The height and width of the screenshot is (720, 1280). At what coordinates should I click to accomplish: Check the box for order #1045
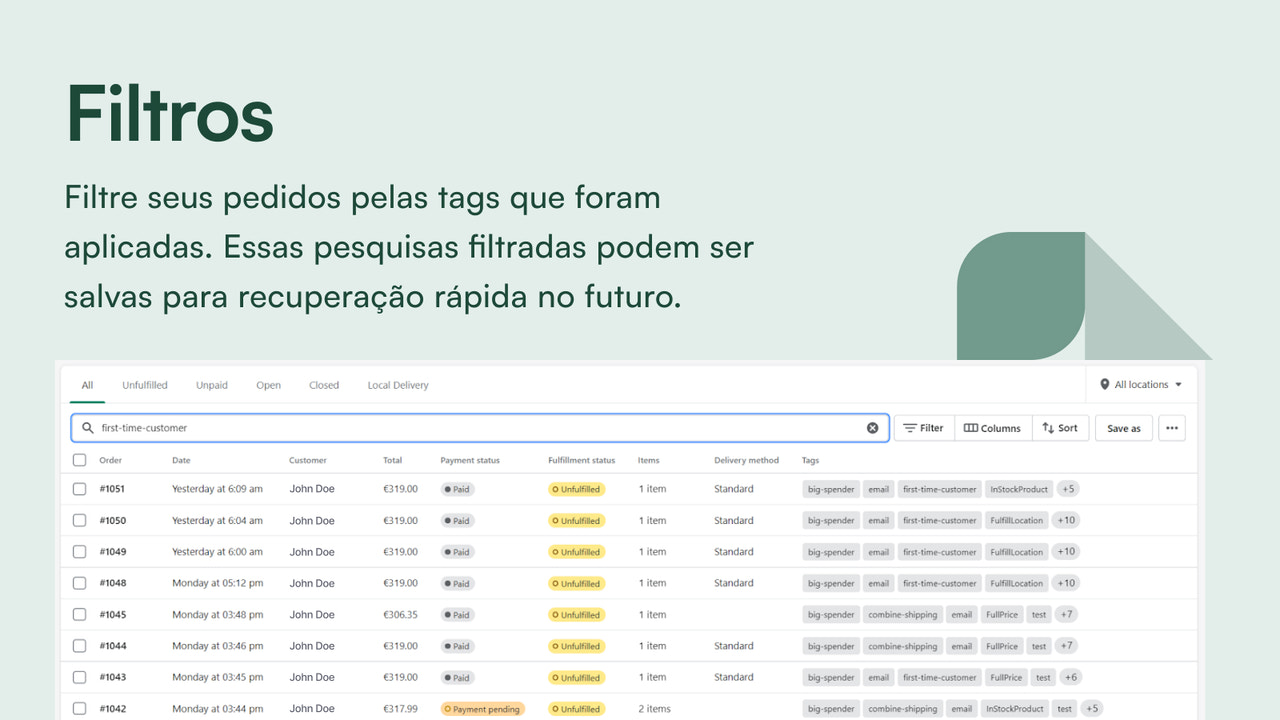[80, 614]
